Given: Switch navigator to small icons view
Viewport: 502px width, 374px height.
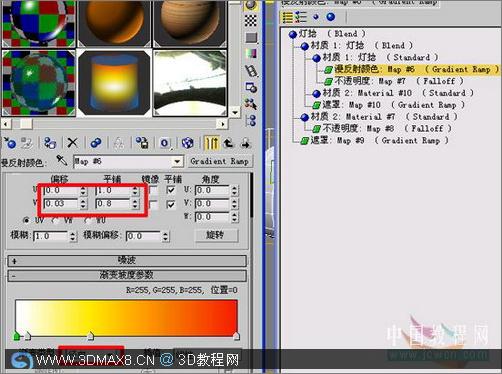Looking at the screenshot, I should tap(316, 17).
